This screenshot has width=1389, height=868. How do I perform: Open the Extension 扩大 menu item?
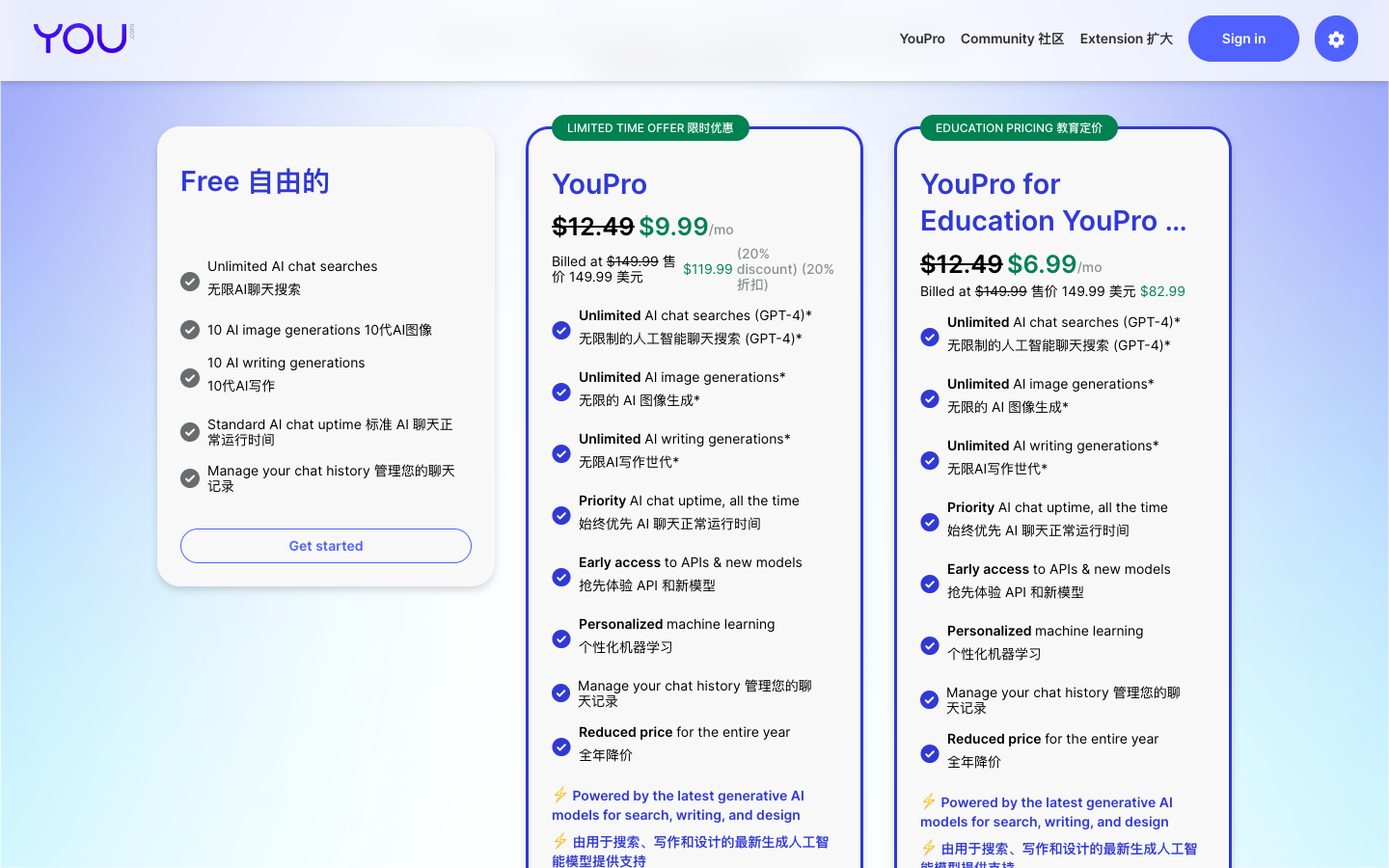click(x=1126, y=39)
